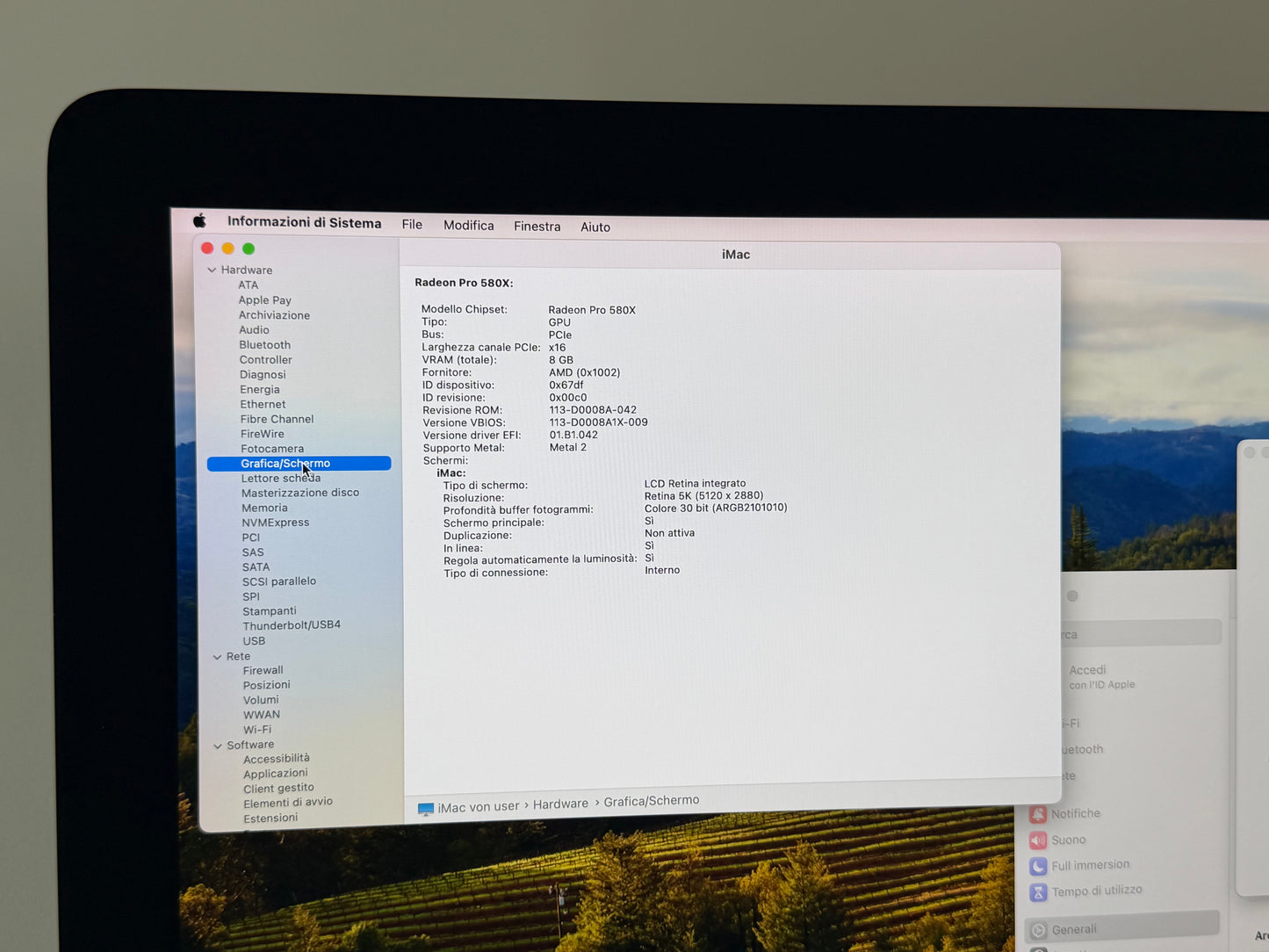Image resolution: width=1269 pixels, height=952 pixels.
Task: Open Tempo di utilizzo icon in Settings
Action: [1038, 892]
